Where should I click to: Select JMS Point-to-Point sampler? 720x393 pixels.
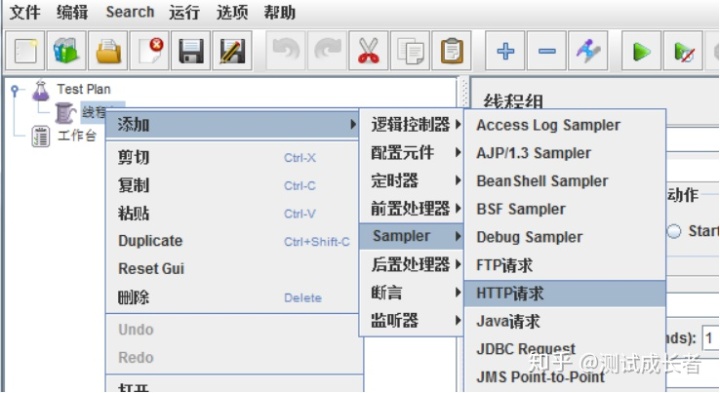pyautogui.click(x=565, y=377)
